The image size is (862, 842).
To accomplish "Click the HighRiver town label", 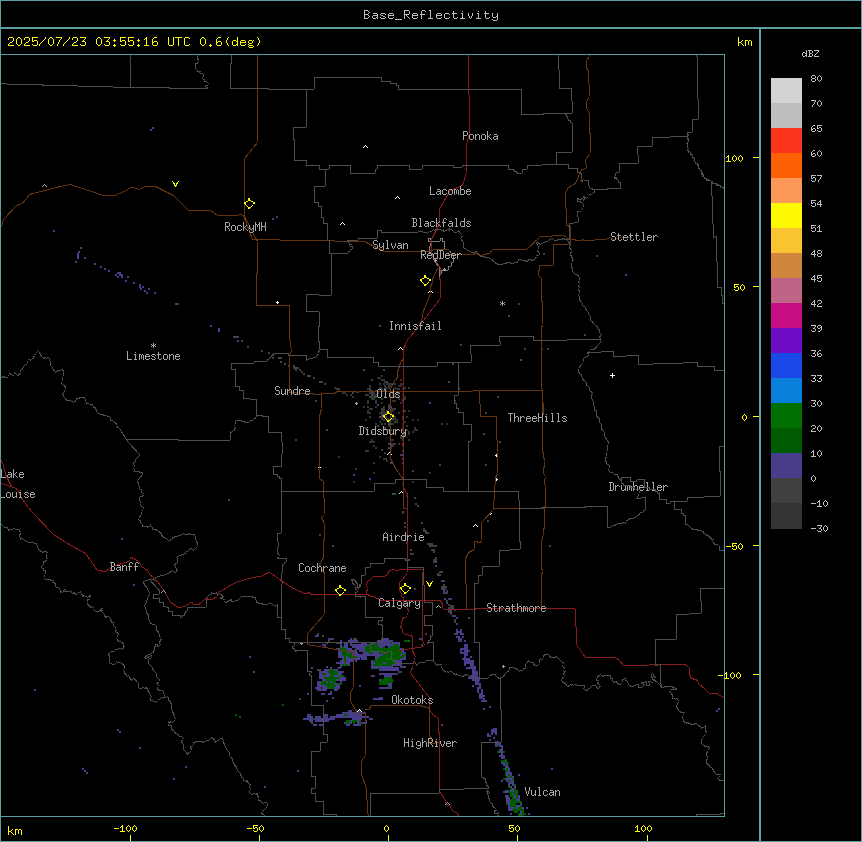I will click(x=430, y=743).
